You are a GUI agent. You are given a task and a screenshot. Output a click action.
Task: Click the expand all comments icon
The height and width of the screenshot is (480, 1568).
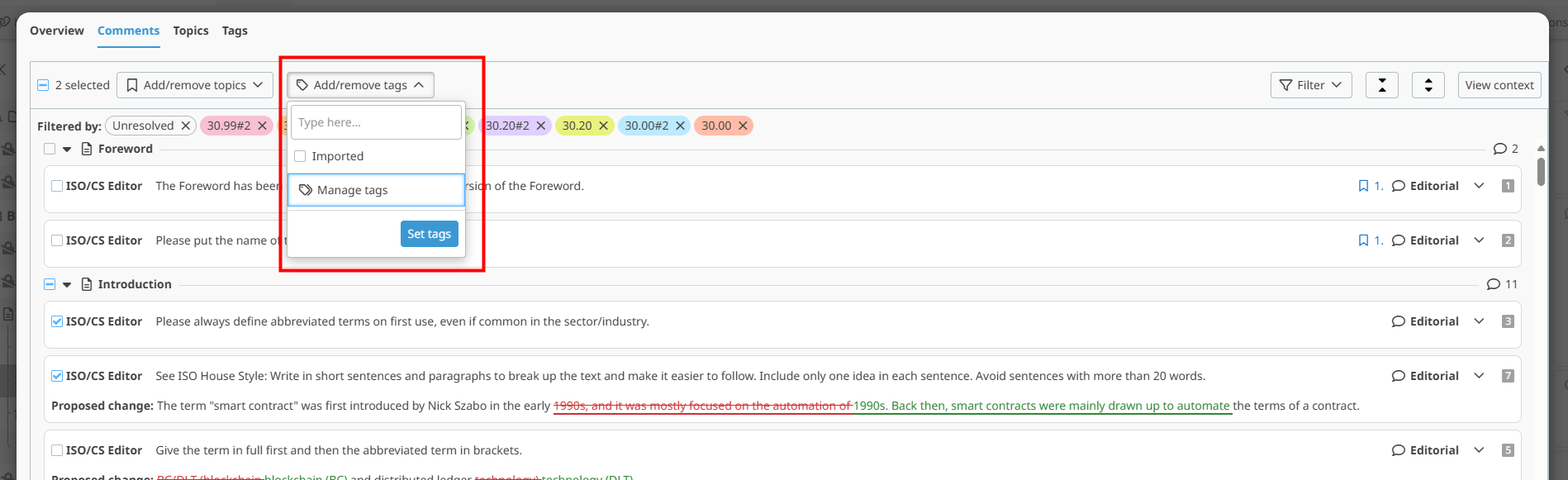point(1428,85)
